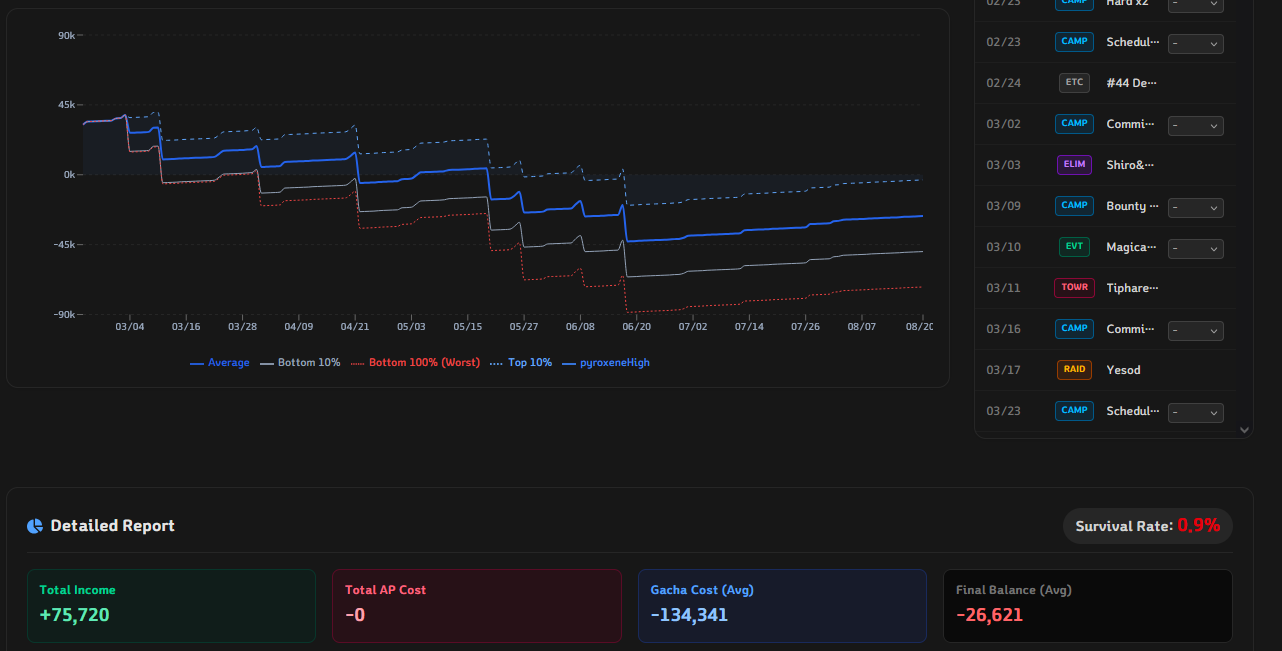Click the '05/15' x-axis date label
Viewport: 1282px width, 651px height.
(468, 327)
